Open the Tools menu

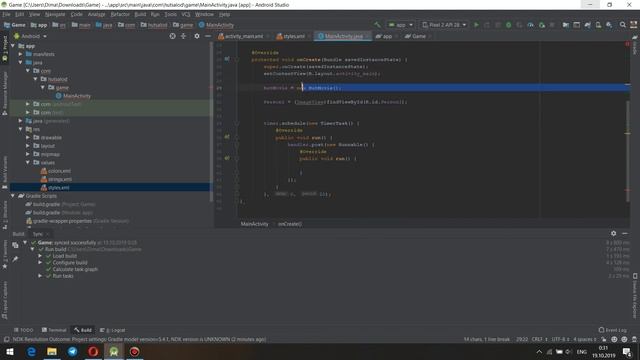(171, 14)
